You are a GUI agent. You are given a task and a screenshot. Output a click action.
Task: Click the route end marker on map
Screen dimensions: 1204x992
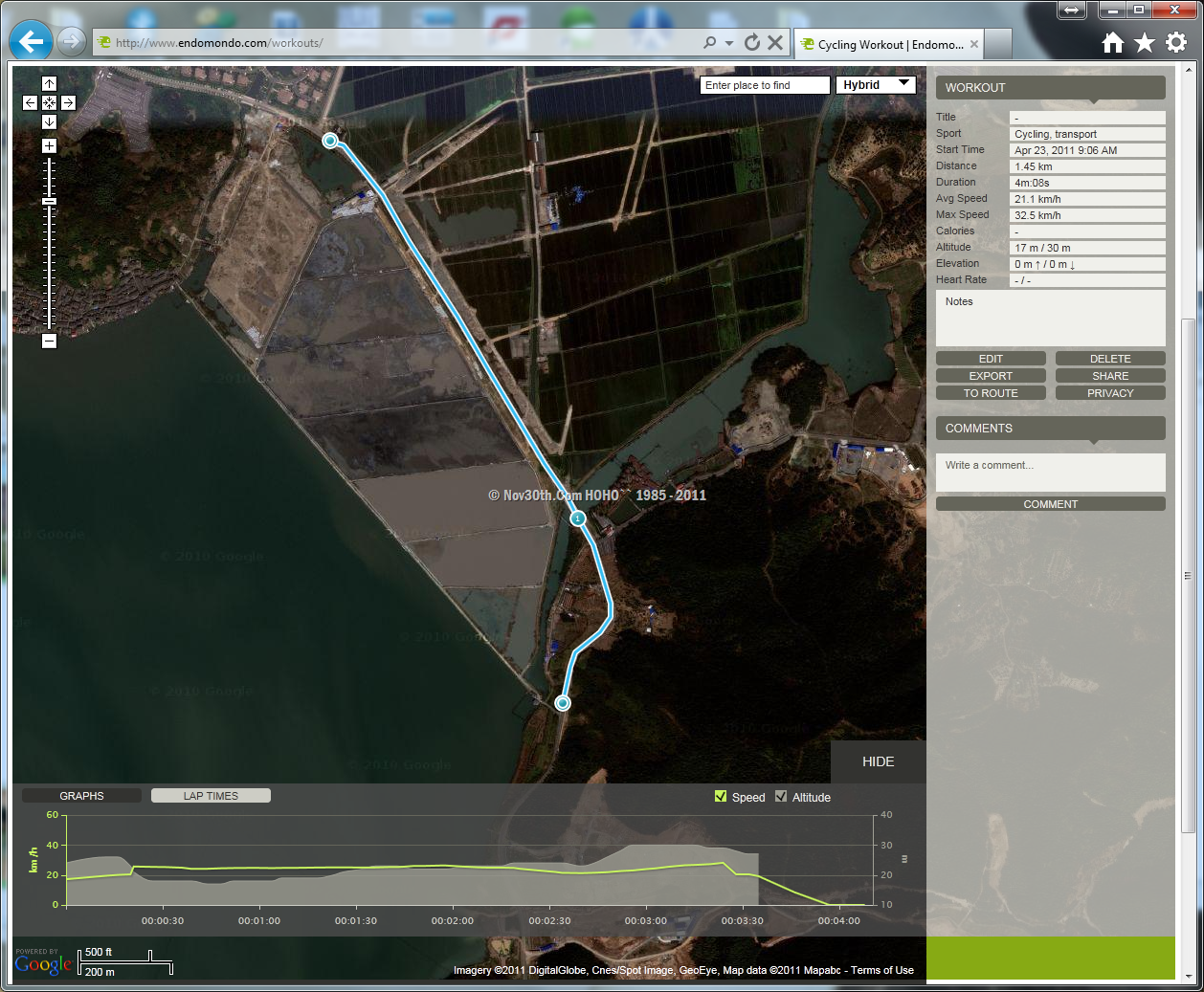pyautogui.click(x=563, y=703)
